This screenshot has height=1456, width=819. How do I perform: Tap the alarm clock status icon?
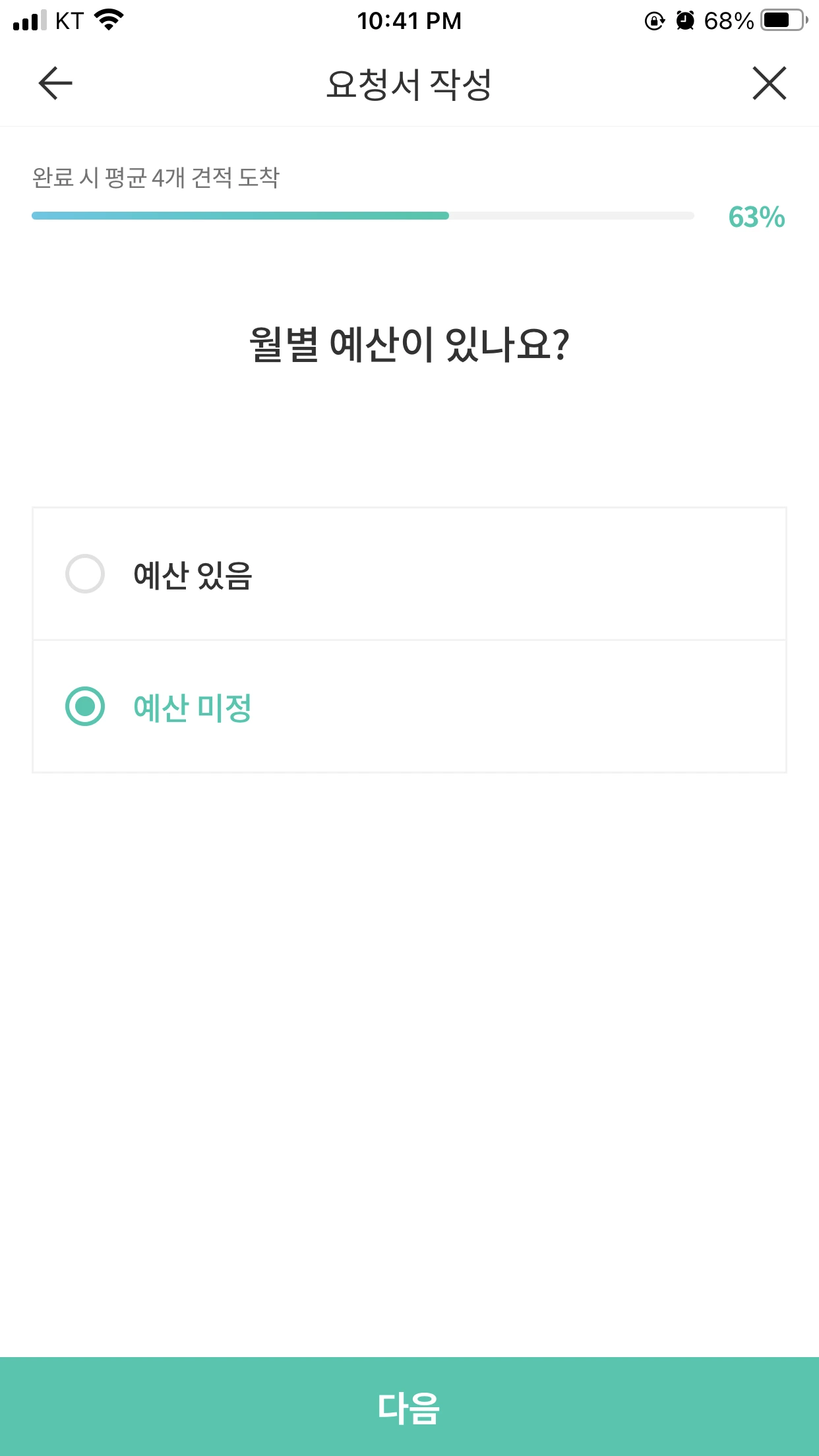pos(686,20)
